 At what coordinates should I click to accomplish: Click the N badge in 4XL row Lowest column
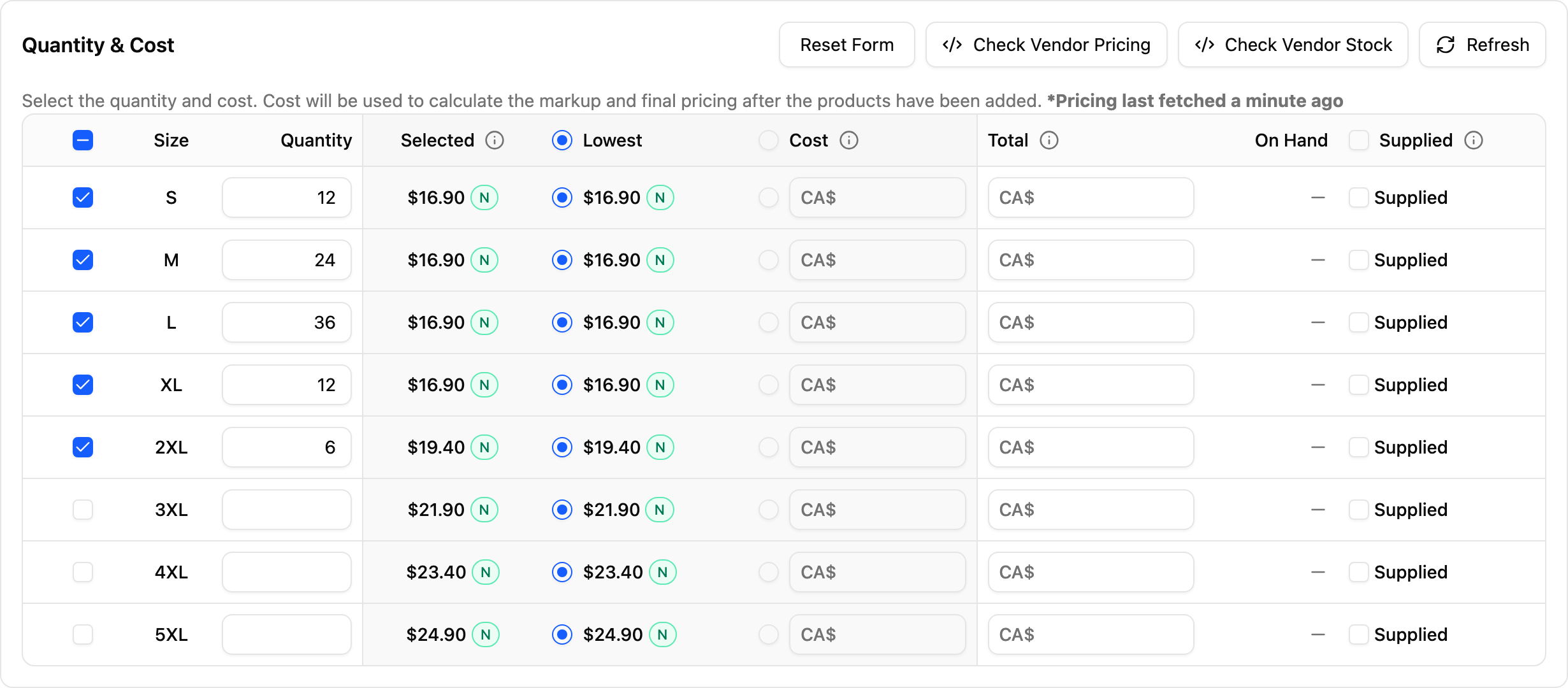(663, 572)
